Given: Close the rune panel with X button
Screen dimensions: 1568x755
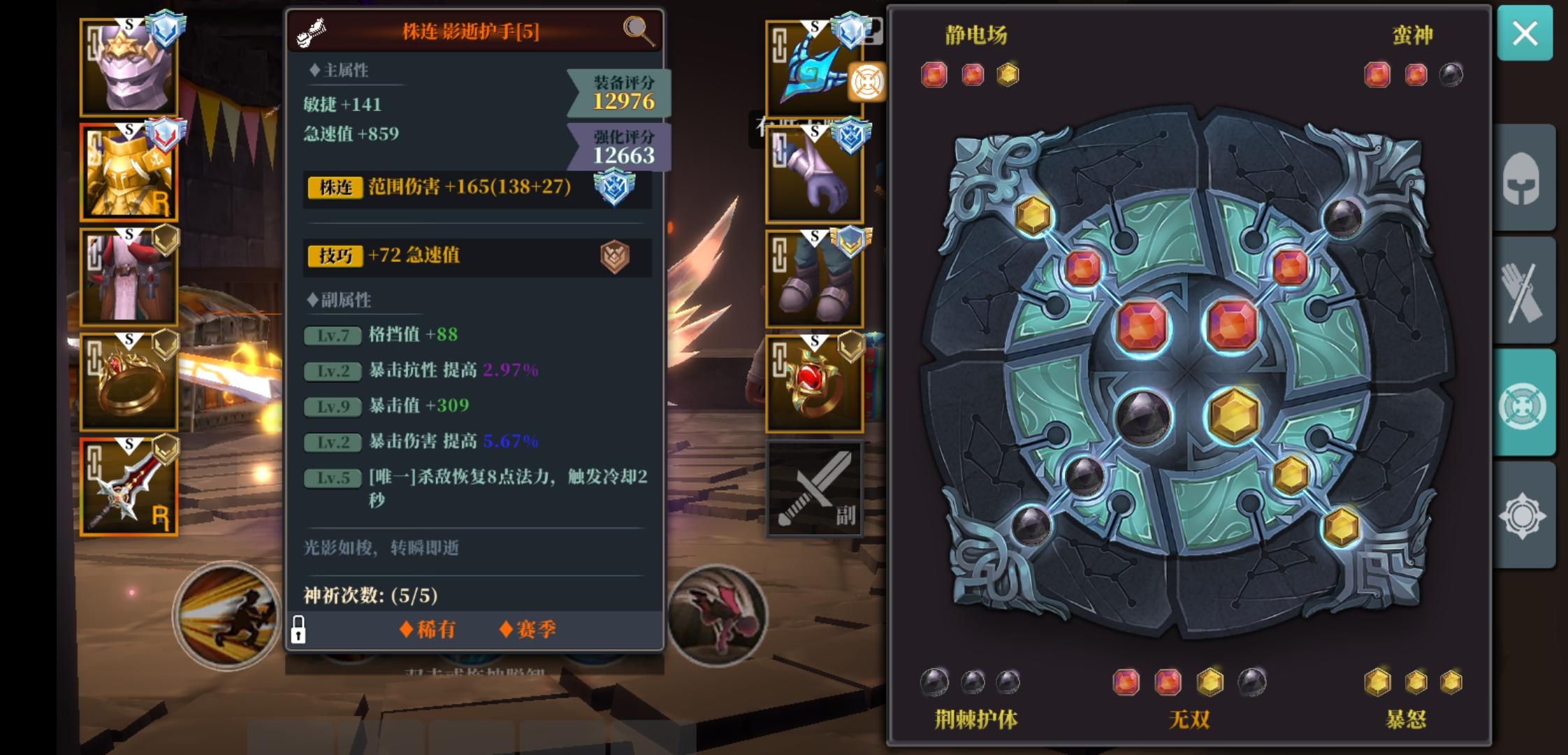Looking at the screenshot, I should click(1525, 33).
